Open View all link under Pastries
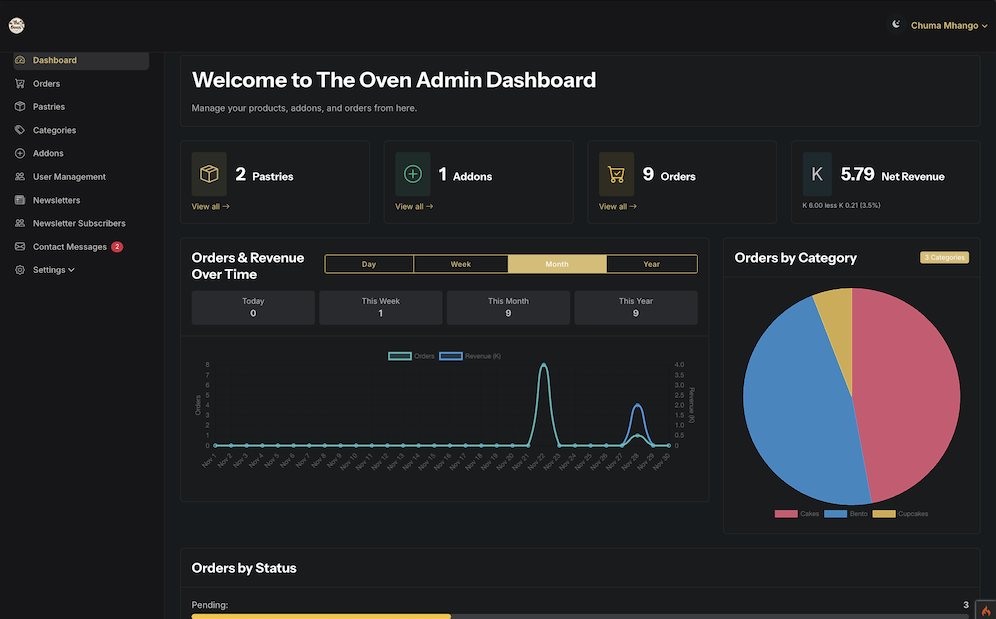Viewport: 996px width, 619px height. coord(211,207)
